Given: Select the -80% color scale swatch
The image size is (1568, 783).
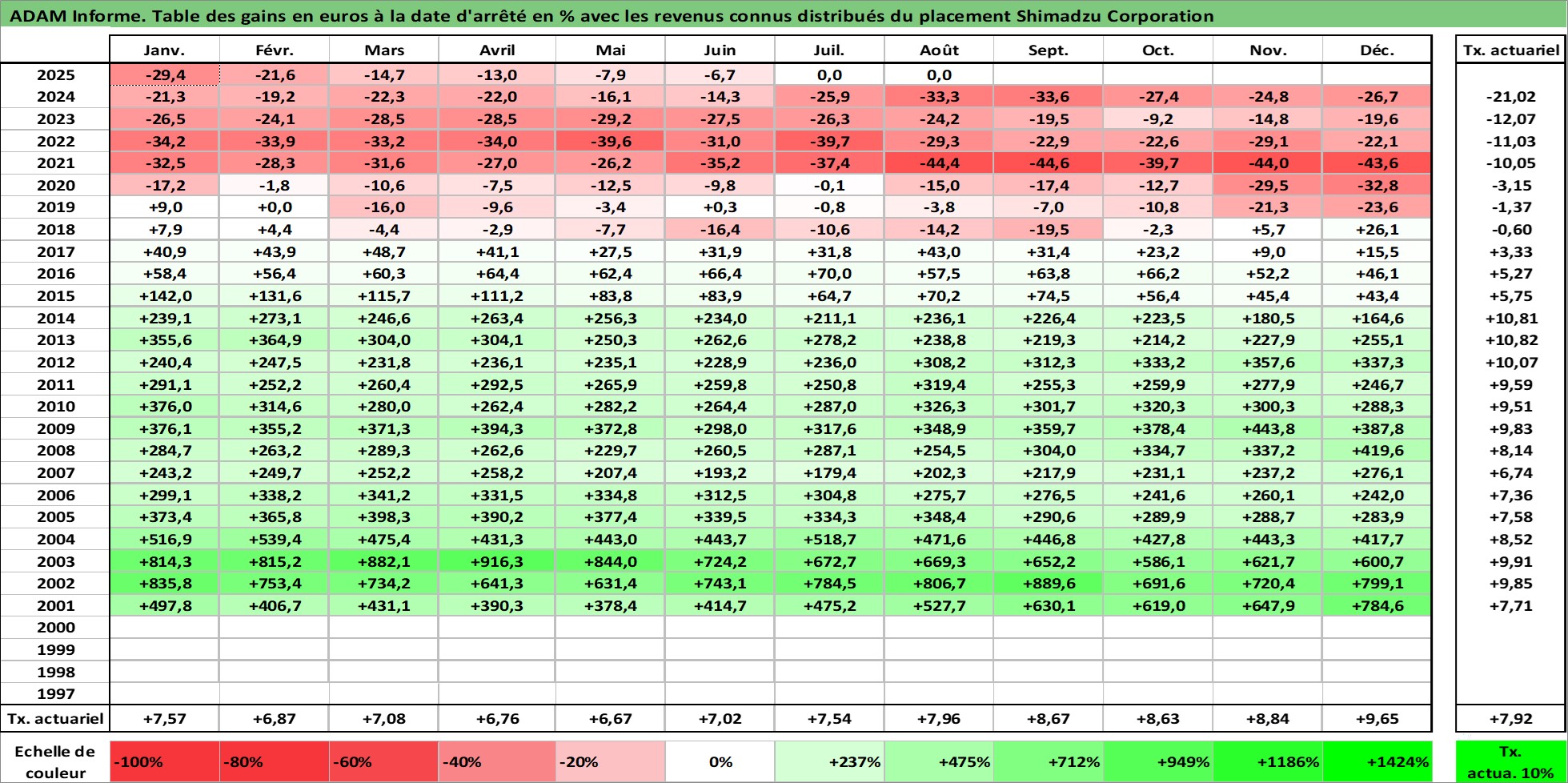Looking at the screenshot, I should pyautogui.click(x=274, y=762).
